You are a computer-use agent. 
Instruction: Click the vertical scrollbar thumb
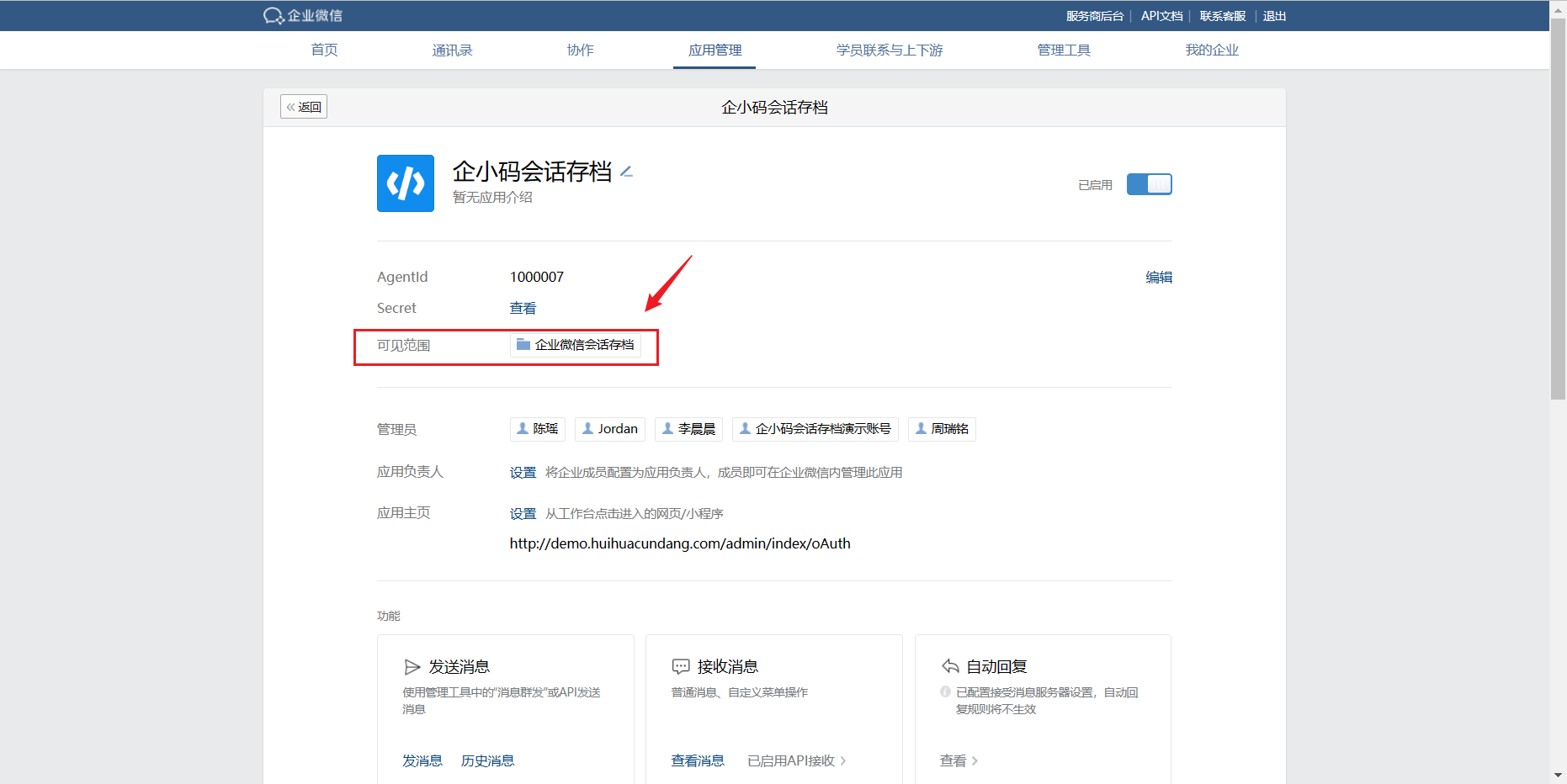pos(1558,210)
